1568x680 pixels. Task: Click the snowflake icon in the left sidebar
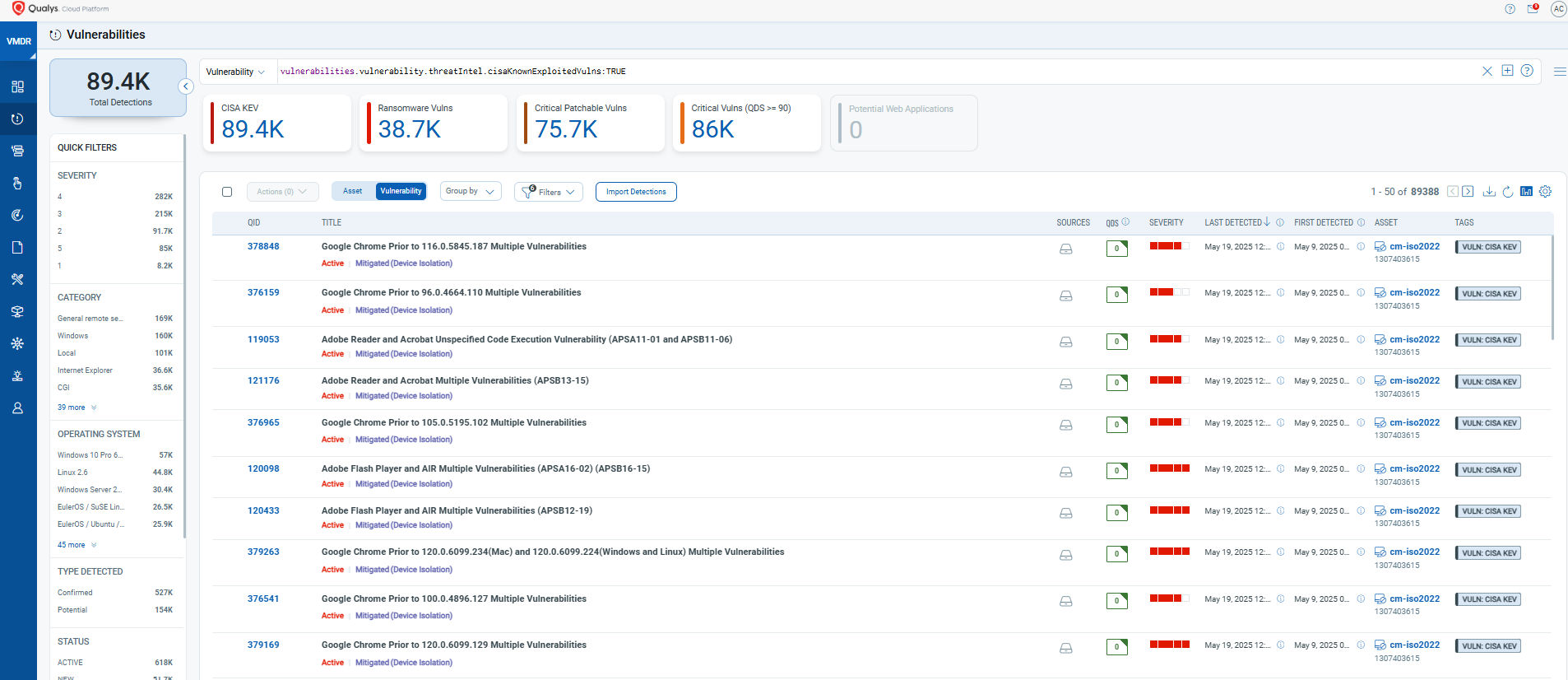[x=17, y=343]
